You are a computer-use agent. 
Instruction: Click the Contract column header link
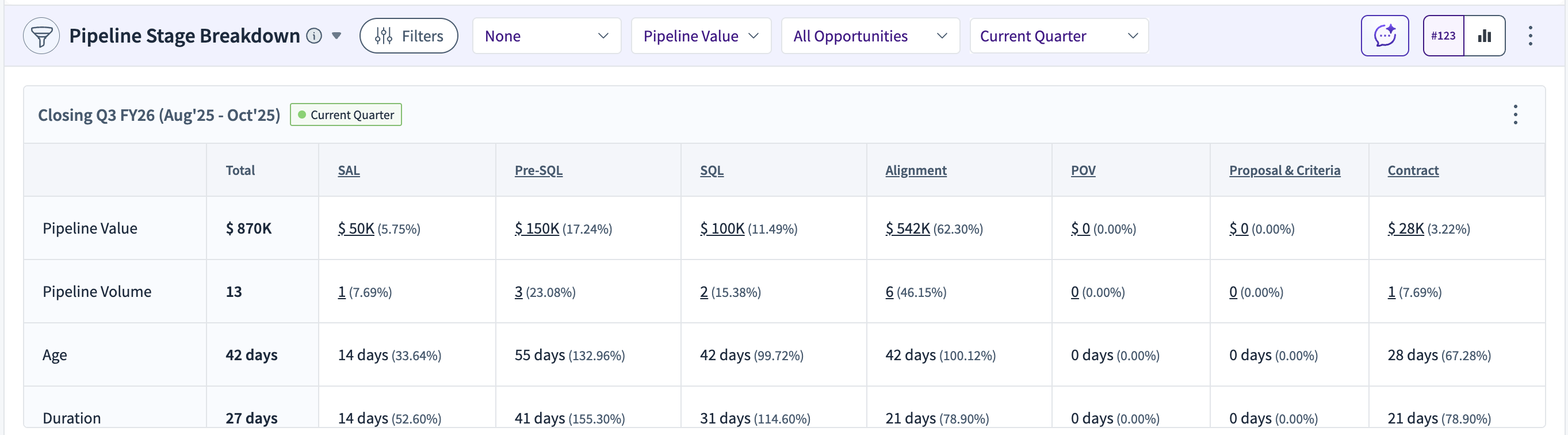tap(1413, 170)
